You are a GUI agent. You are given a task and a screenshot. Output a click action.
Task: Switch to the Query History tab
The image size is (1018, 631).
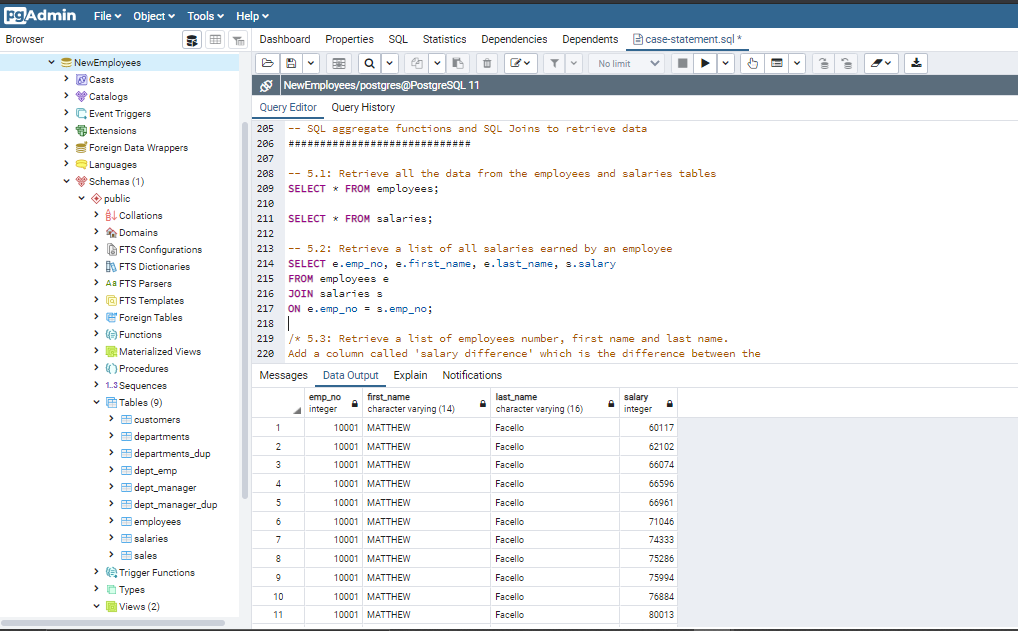coord(363,107)
